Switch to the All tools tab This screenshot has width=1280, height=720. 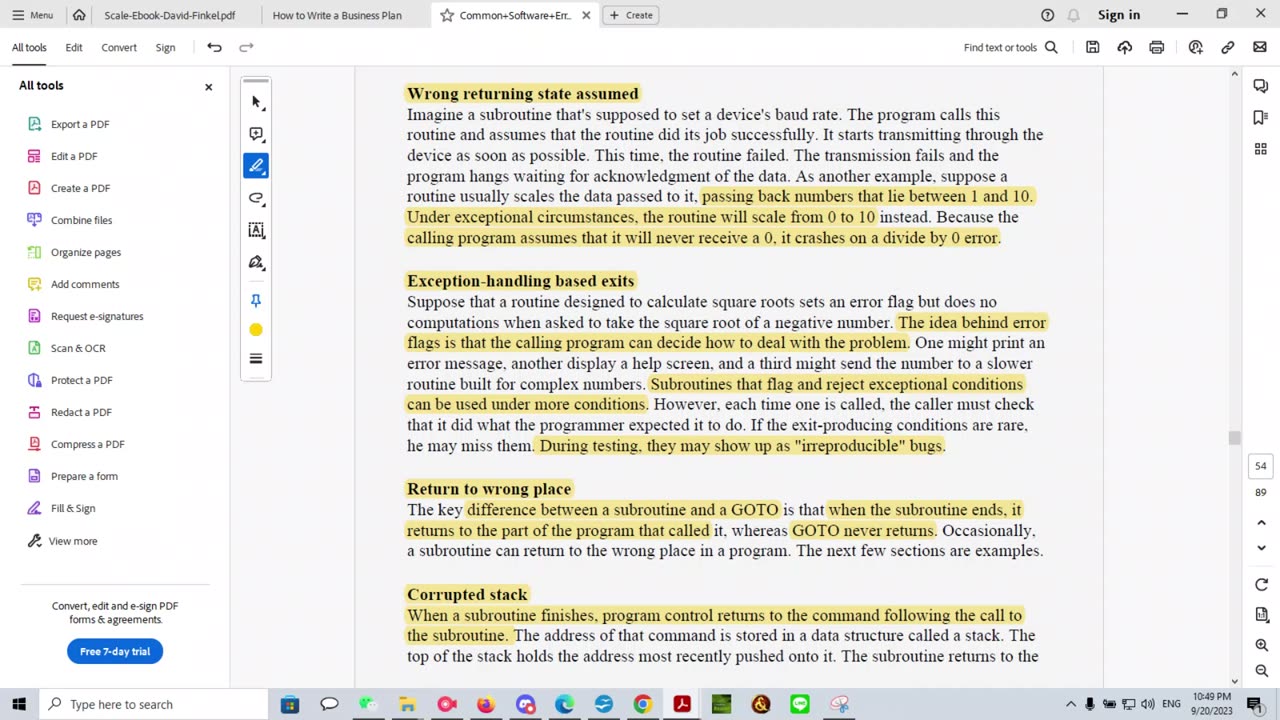pyautogui.click(x=29, y=47)
